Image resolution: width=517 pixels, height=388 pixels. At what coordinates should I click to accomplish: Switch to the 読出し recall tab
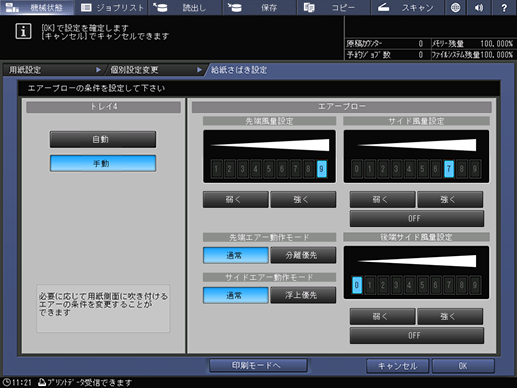(185, 7)
